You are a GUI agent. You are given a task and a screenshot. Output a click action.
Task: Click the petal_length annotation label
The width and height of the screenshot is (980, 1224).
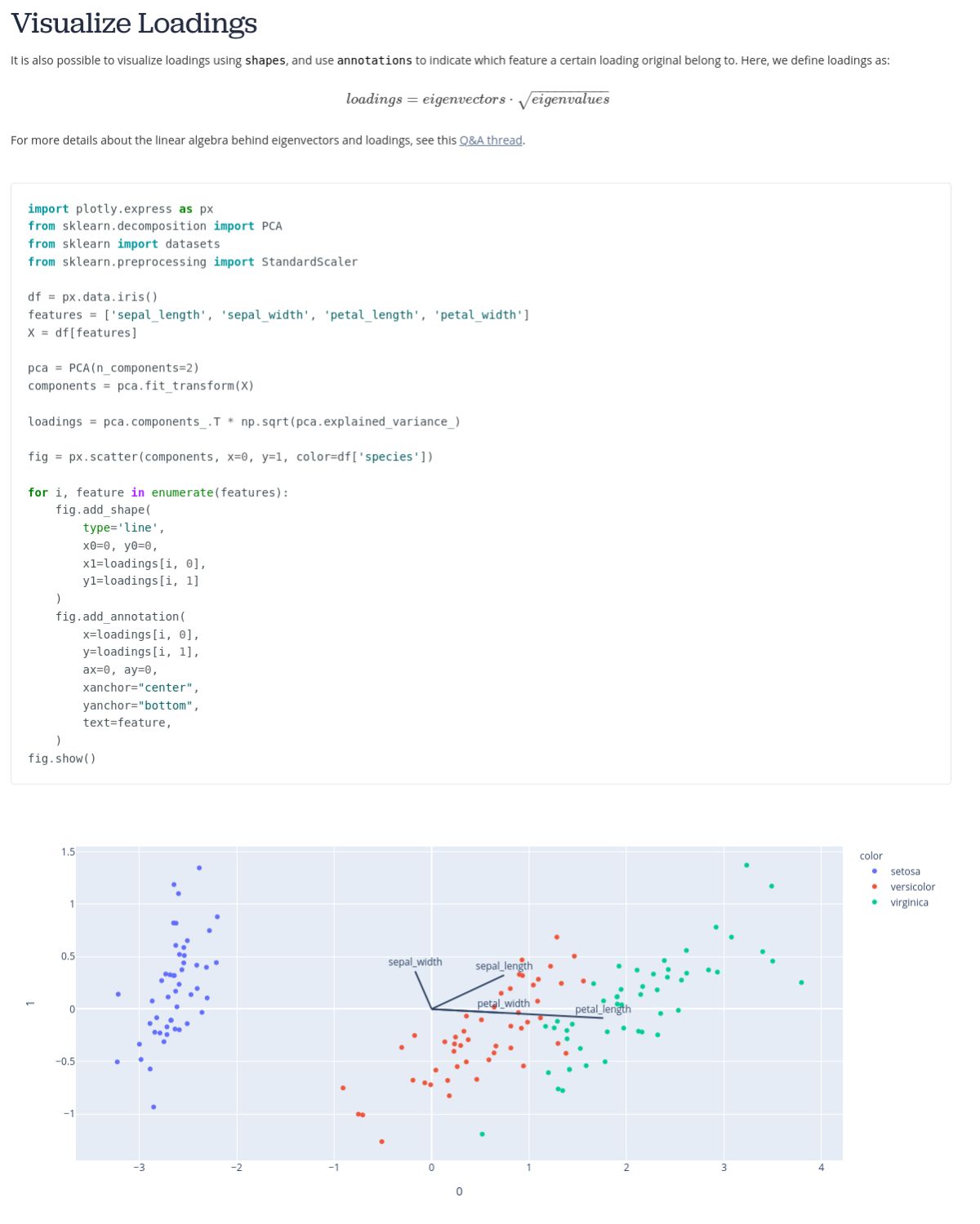click(x=603, y=1009)
